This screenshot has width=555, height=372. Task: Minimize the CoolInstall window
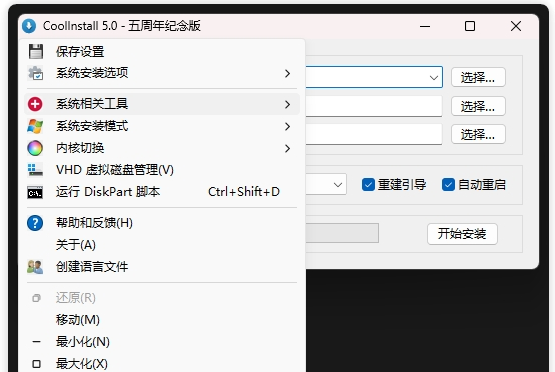425,26
